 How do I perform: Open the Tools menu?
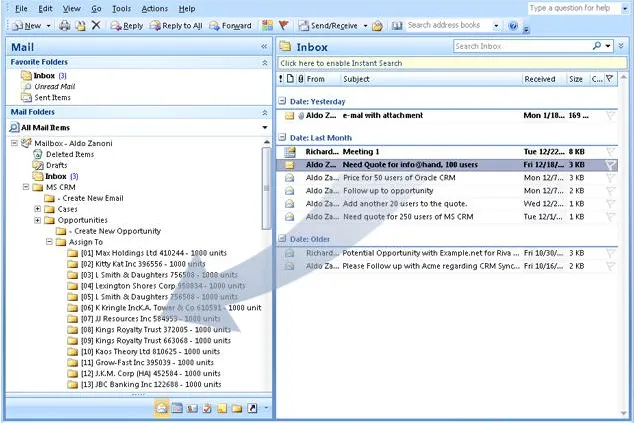[x=121, y=8]
